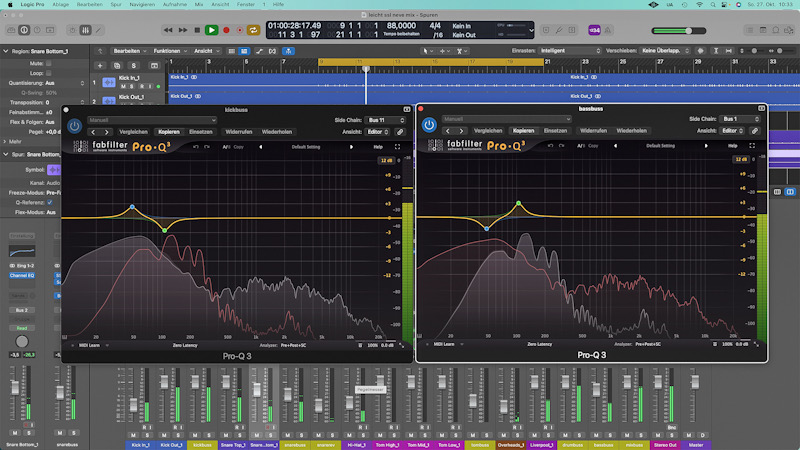The image size is (800, 450).
Task: Open the Verschieben Keine Überlapp. dropdown
Action: (x=665, y=51)
